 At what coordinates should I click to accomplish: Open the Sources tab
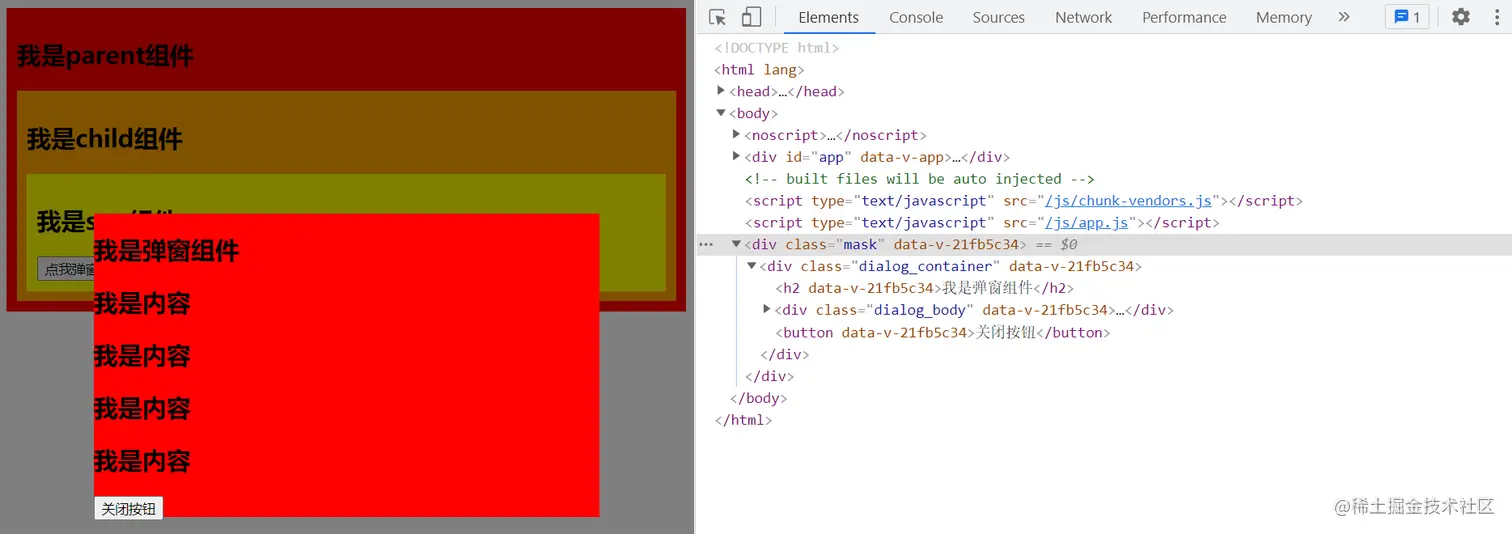998,17
